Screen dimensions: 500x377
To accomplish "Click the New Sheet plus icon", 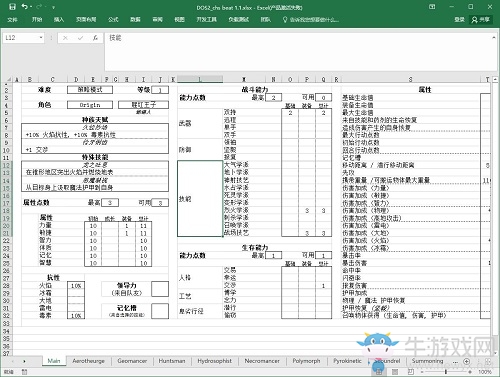I will coord(467,361).
